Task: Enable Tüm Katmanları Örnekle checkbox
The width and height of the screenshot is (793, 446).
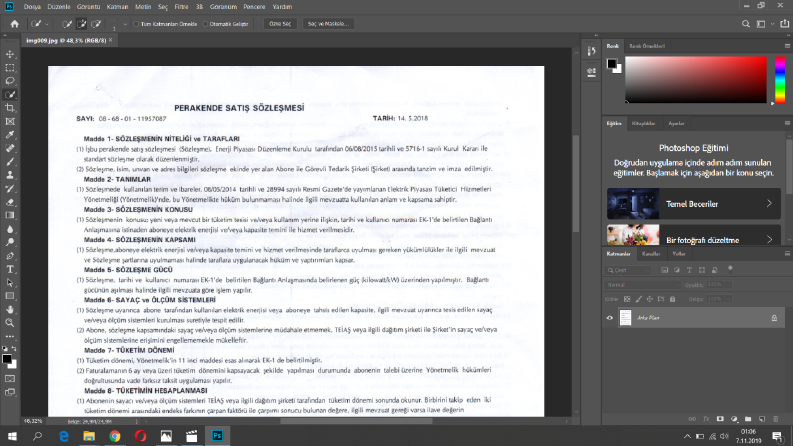Action: 136,24
